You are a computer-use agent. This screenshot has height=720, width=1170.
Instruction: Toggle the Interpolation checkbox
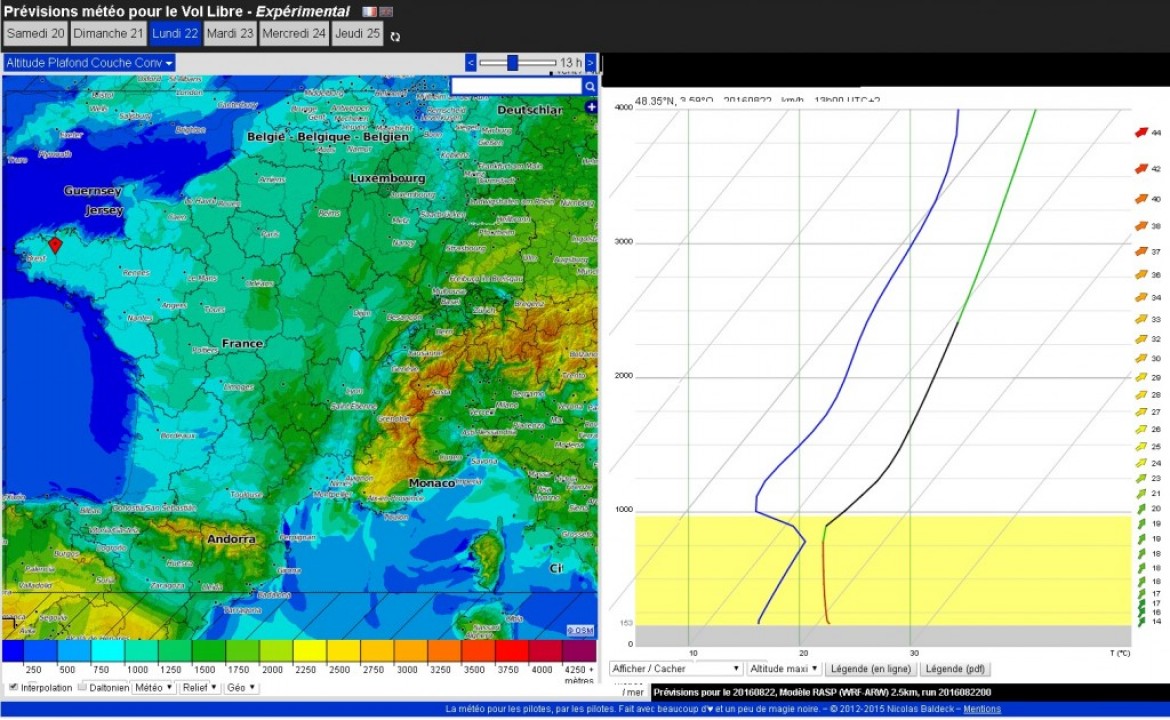pos(14,687)
